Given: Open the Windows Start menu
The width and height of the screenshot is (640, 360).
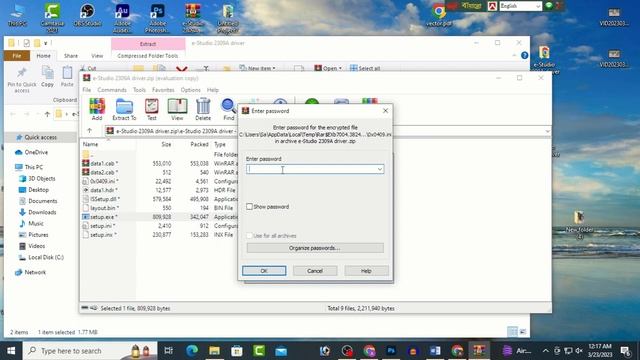Looking at the screenshot, I should (x=11, y=351).
